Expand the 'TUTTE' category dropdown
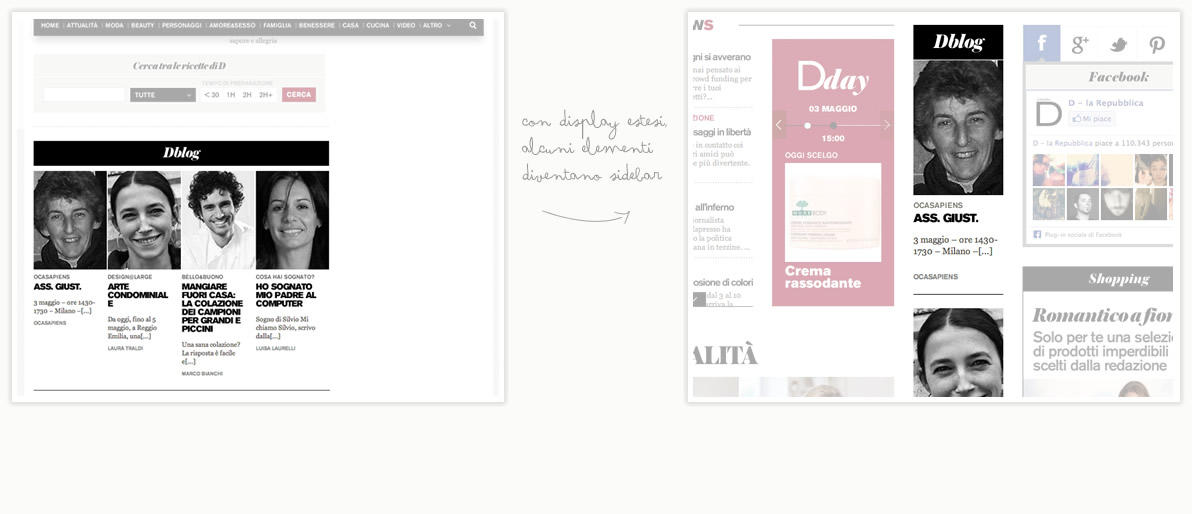Viewport: 1192px width, 514px height. [162, 95]
